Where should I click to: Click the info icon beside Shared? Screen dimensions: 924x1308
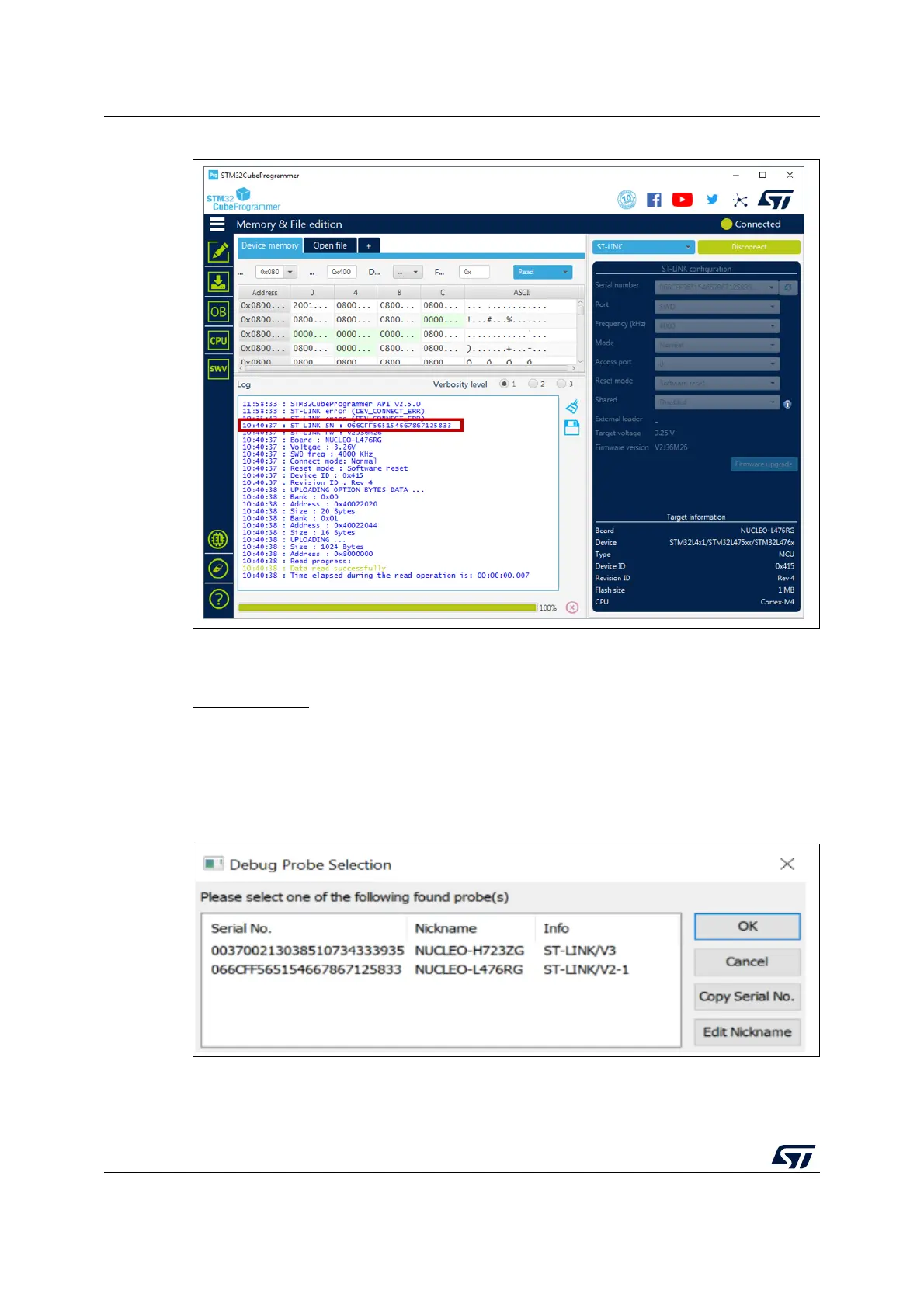click(787, 404)
